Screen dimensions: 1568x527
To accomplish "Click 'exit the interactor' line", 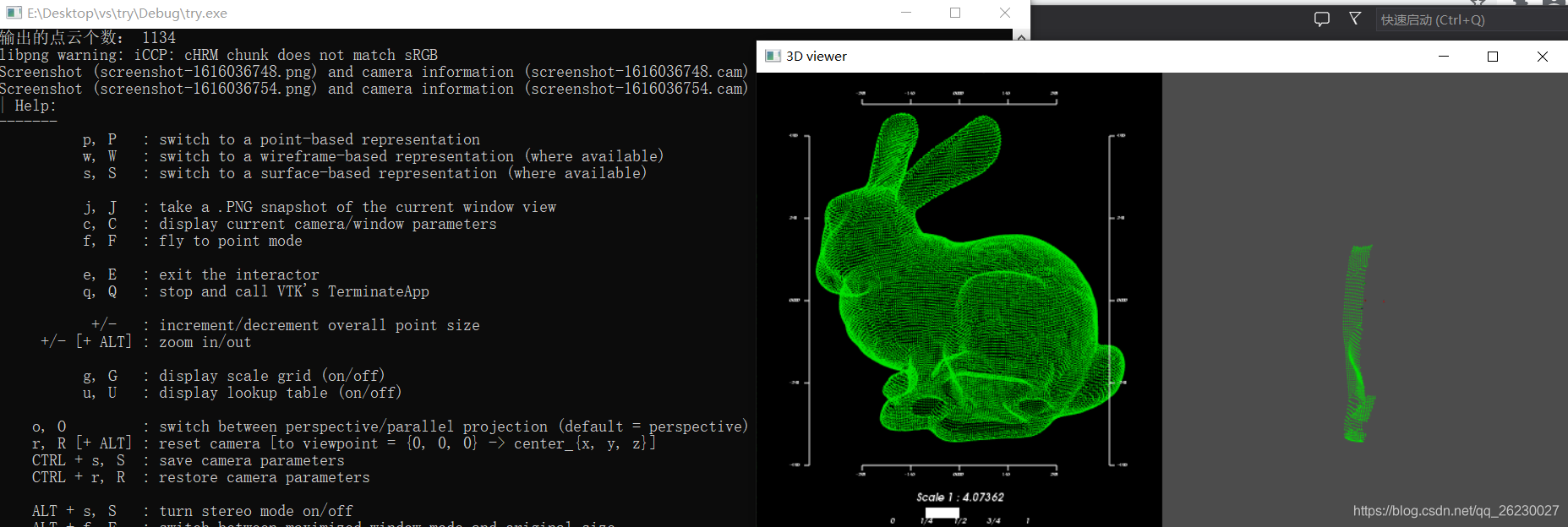I will (x=239, y=274).
